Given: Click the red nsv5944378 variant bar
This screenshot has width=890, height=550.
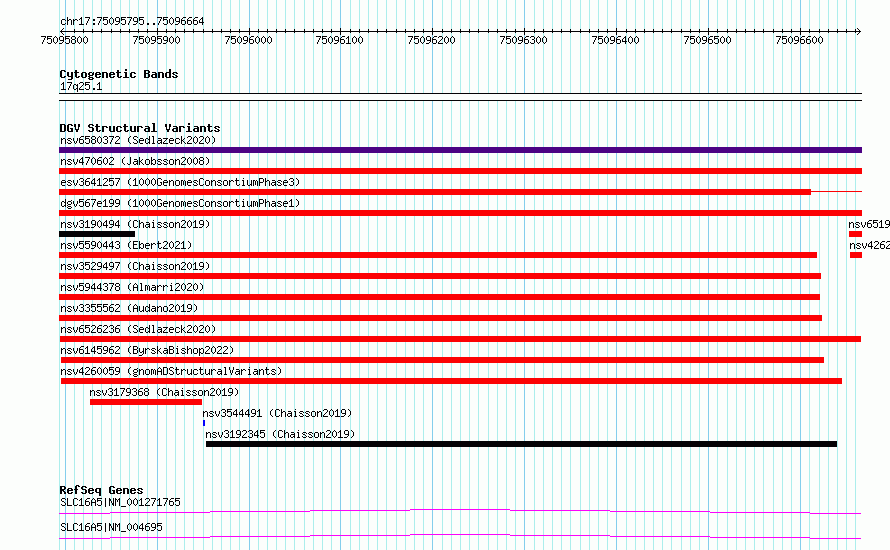Looking at the screenshot, I should [439, 297].
